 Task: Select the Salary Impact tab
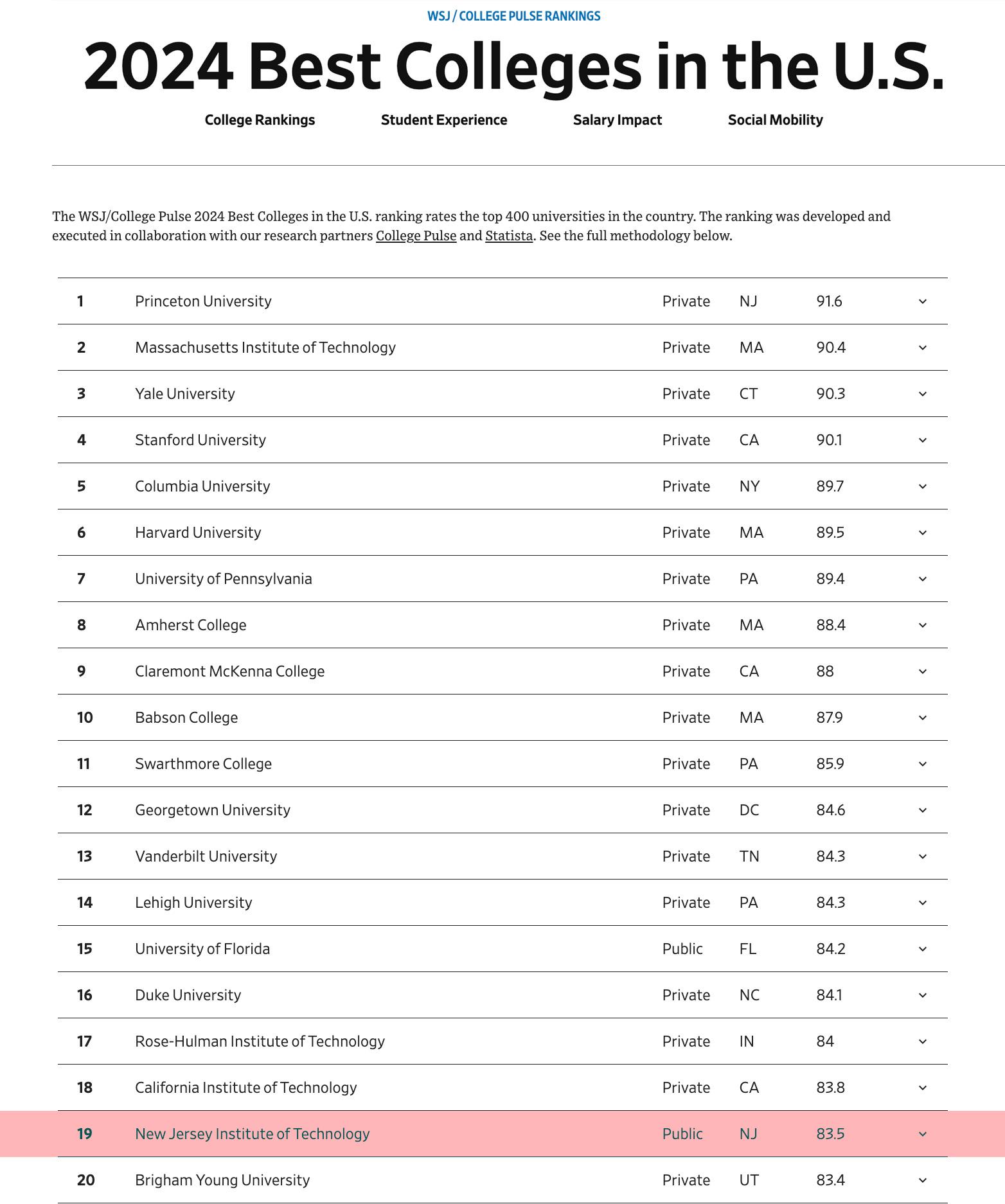point(617,120)
